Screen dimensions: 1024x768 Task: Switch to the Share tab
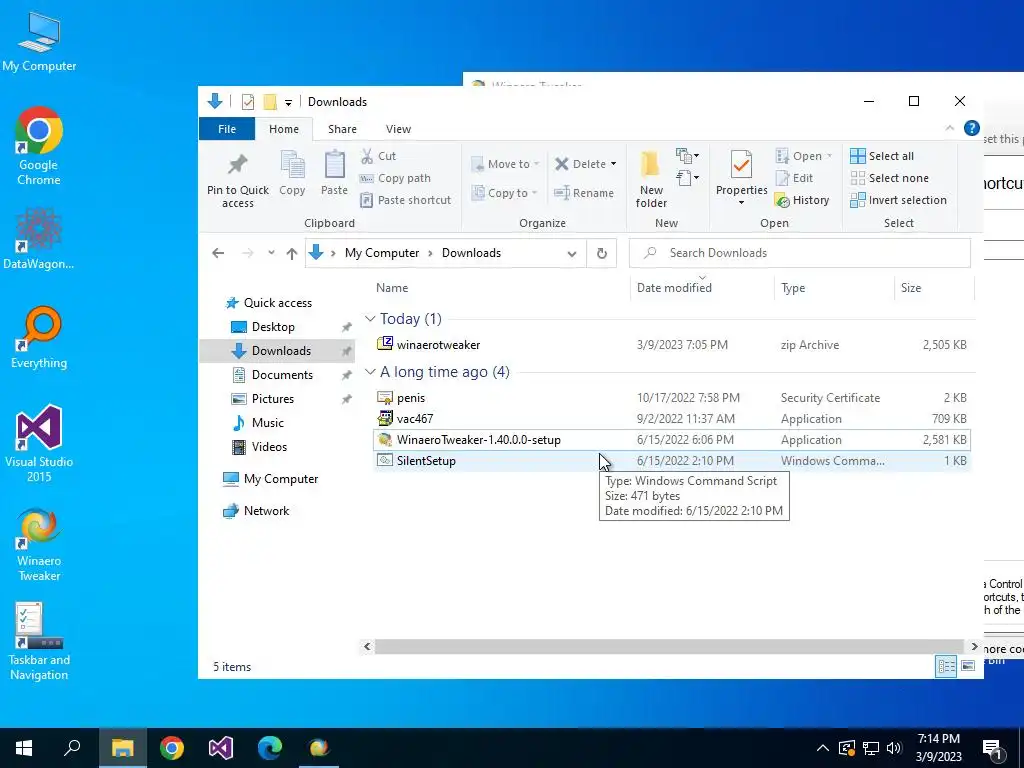342,129
